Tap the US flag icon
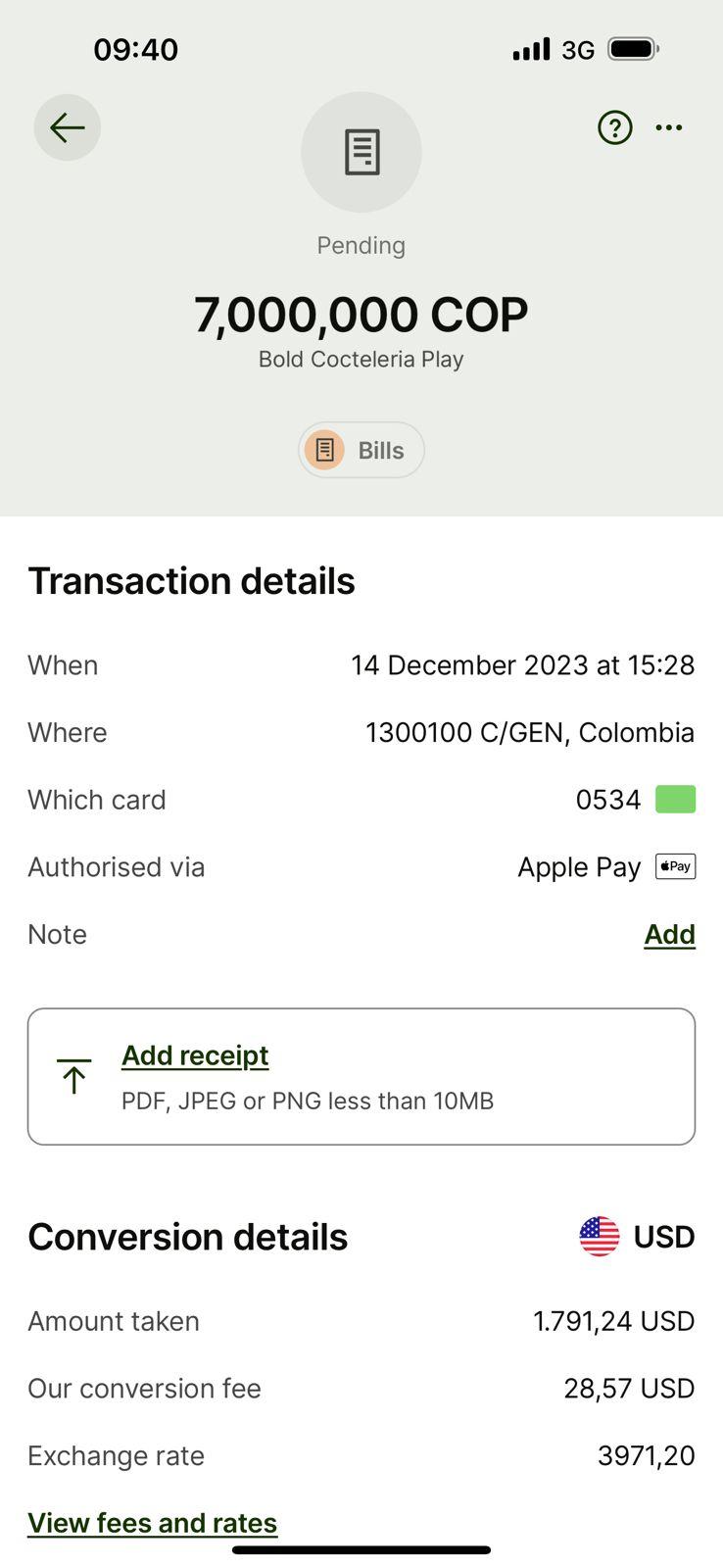Image resolution: width=723 pixels, height=1568 pixels. (x=600, y=1237)
